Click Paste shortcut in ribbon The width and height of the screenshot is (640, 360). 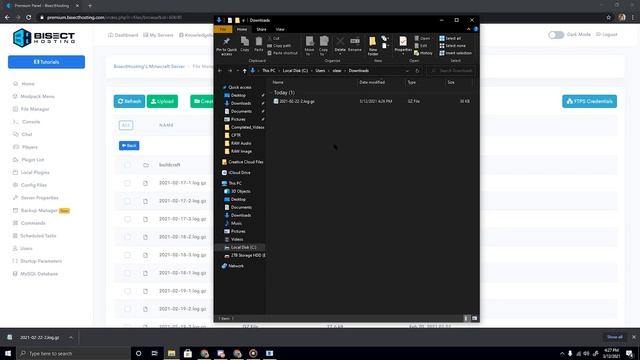282,53
